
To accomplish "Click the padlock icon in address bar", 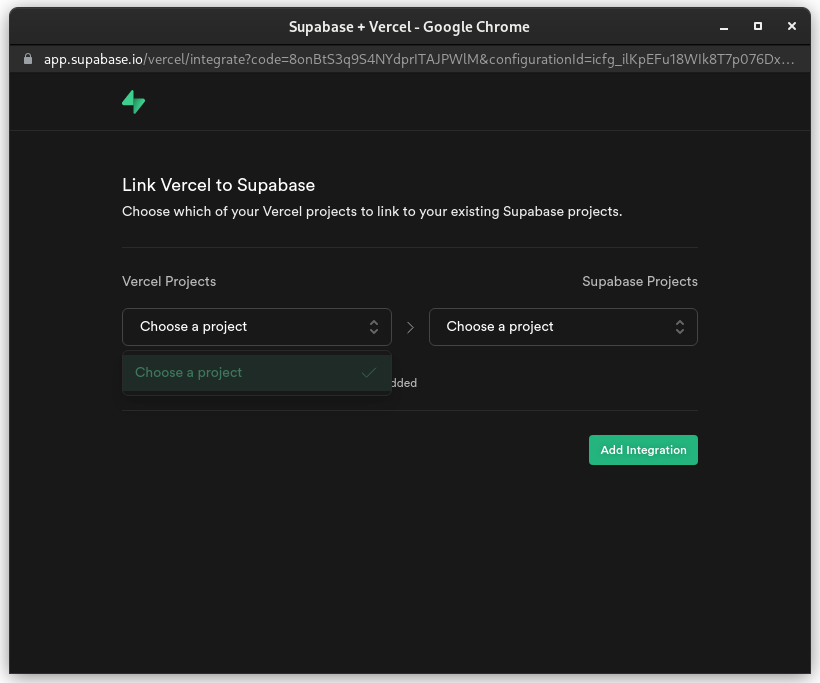I will [28, 59].
